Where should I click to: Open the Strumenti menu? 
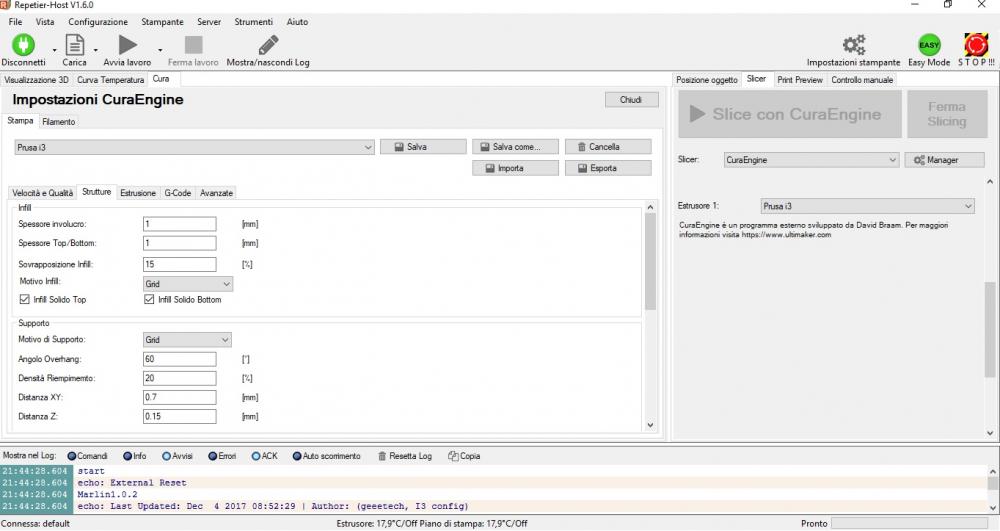(x=254, y=21)
